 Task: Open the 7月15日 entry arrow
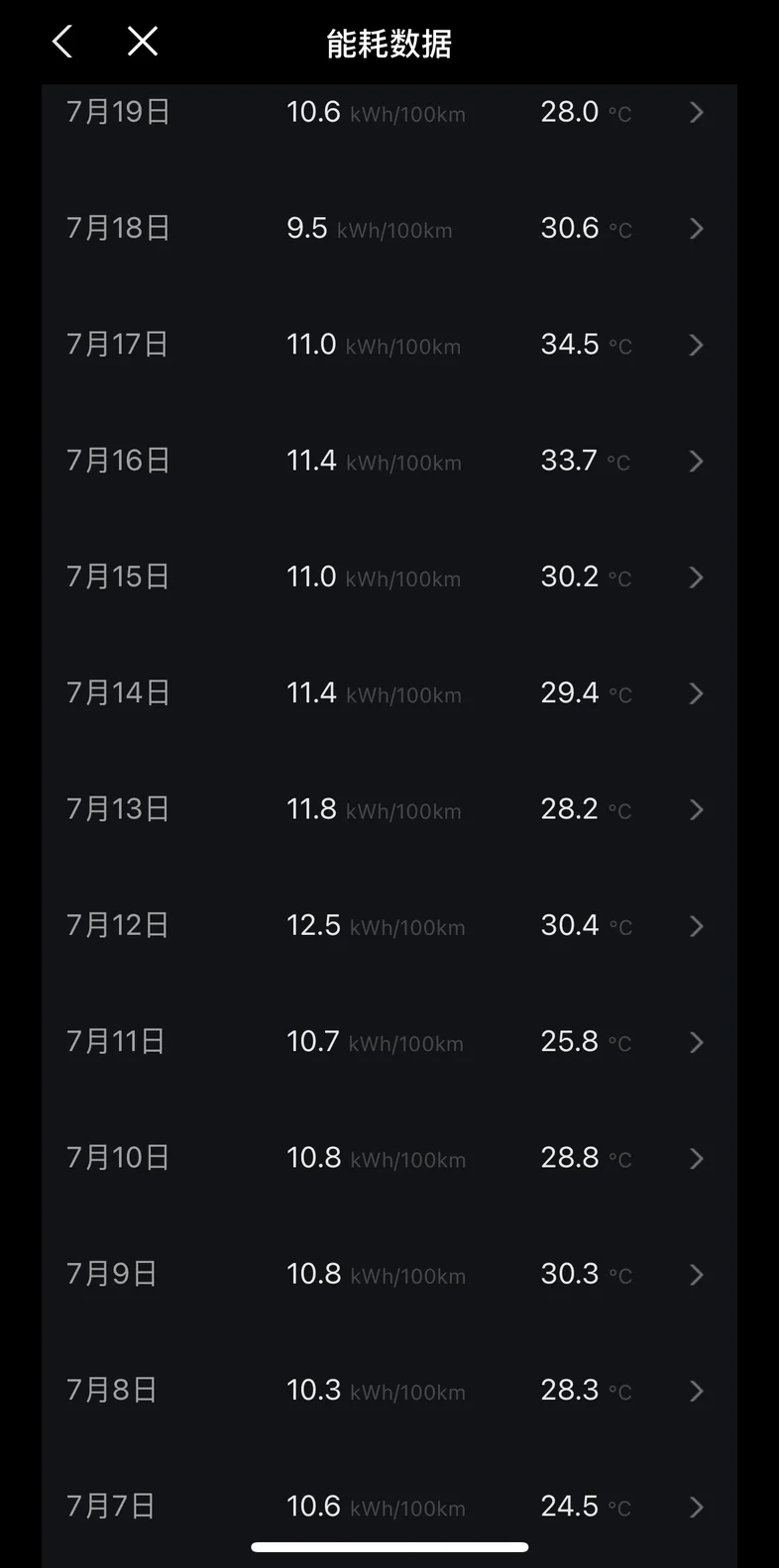[697, 577]
